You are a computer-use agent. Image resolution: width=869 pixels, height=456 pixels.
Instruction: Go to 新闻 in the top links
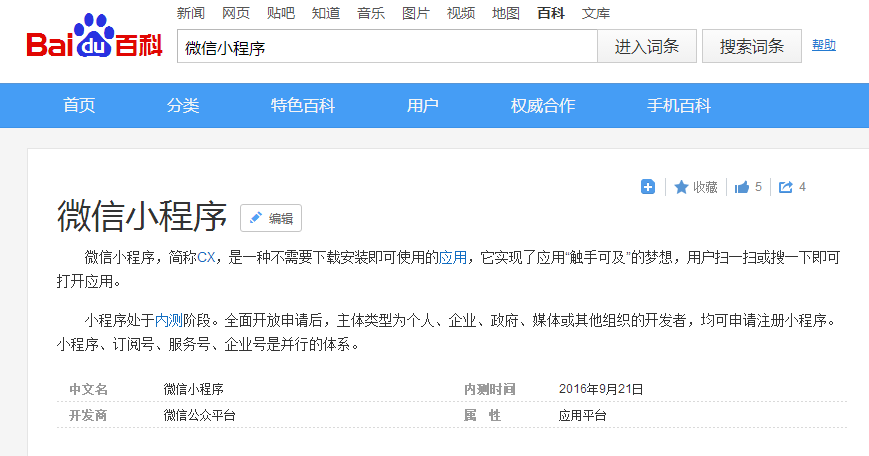click(x=191, y=13)
